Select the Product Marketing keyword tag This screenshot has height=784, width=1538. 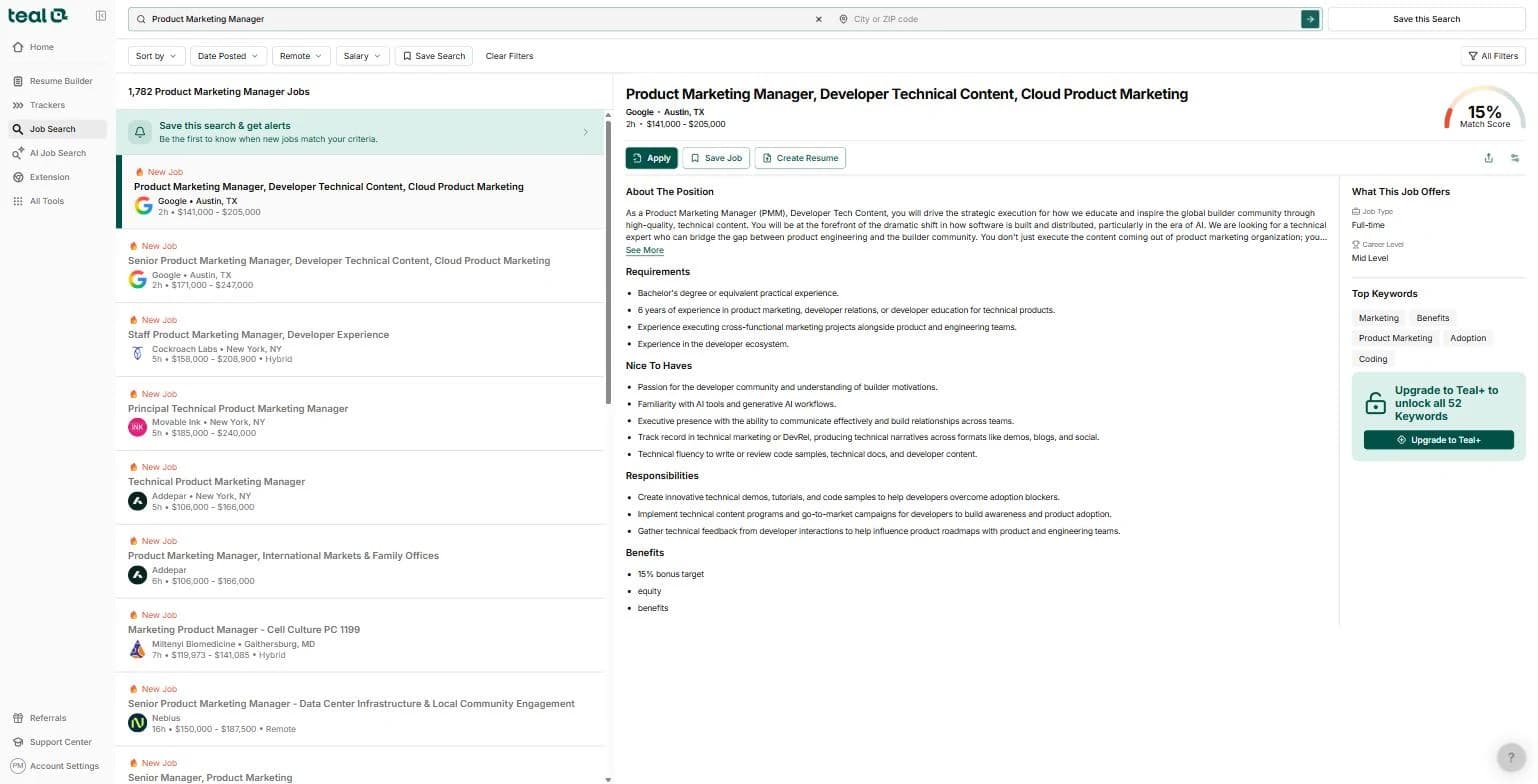point(1395,338)
